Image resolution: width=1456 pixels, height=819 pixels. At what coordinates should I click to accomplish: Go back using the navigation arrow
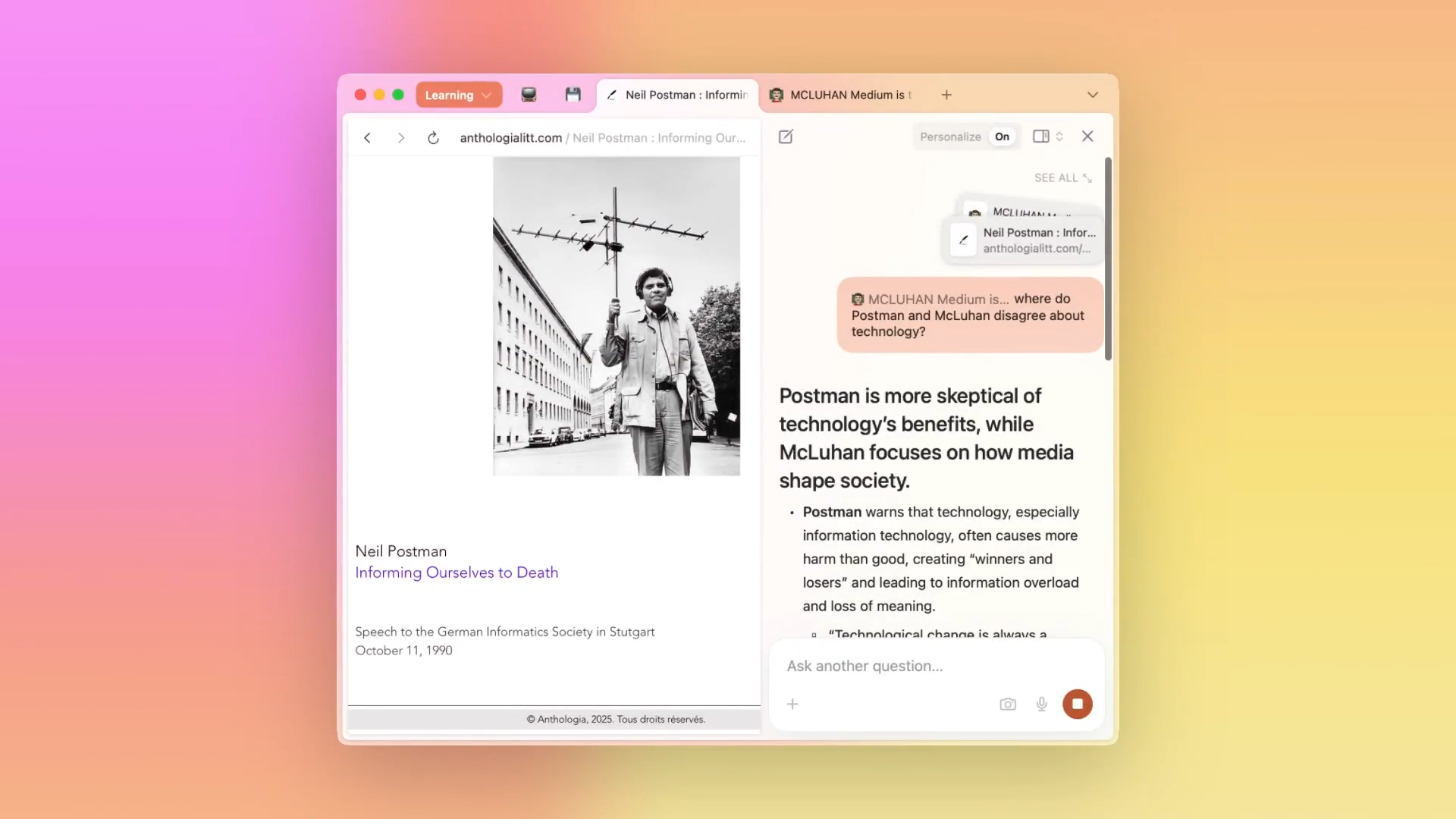tap(367, 138)
